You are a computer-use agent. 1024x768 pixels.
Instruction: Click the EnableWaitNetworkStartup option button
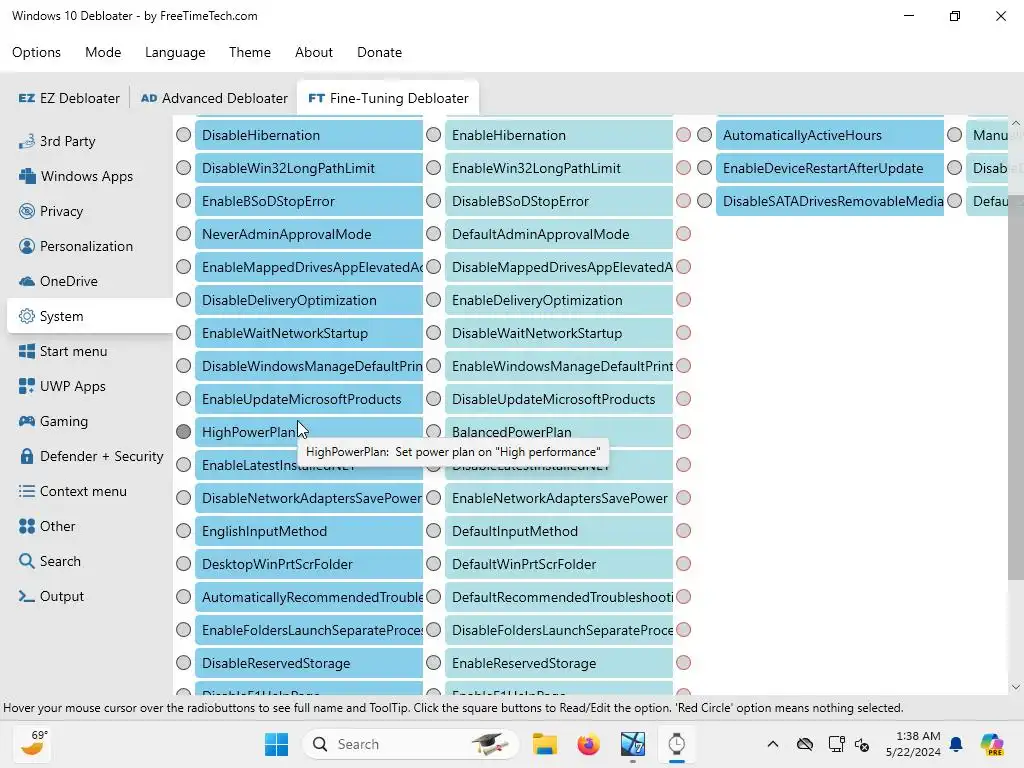[x=309, y=333]
